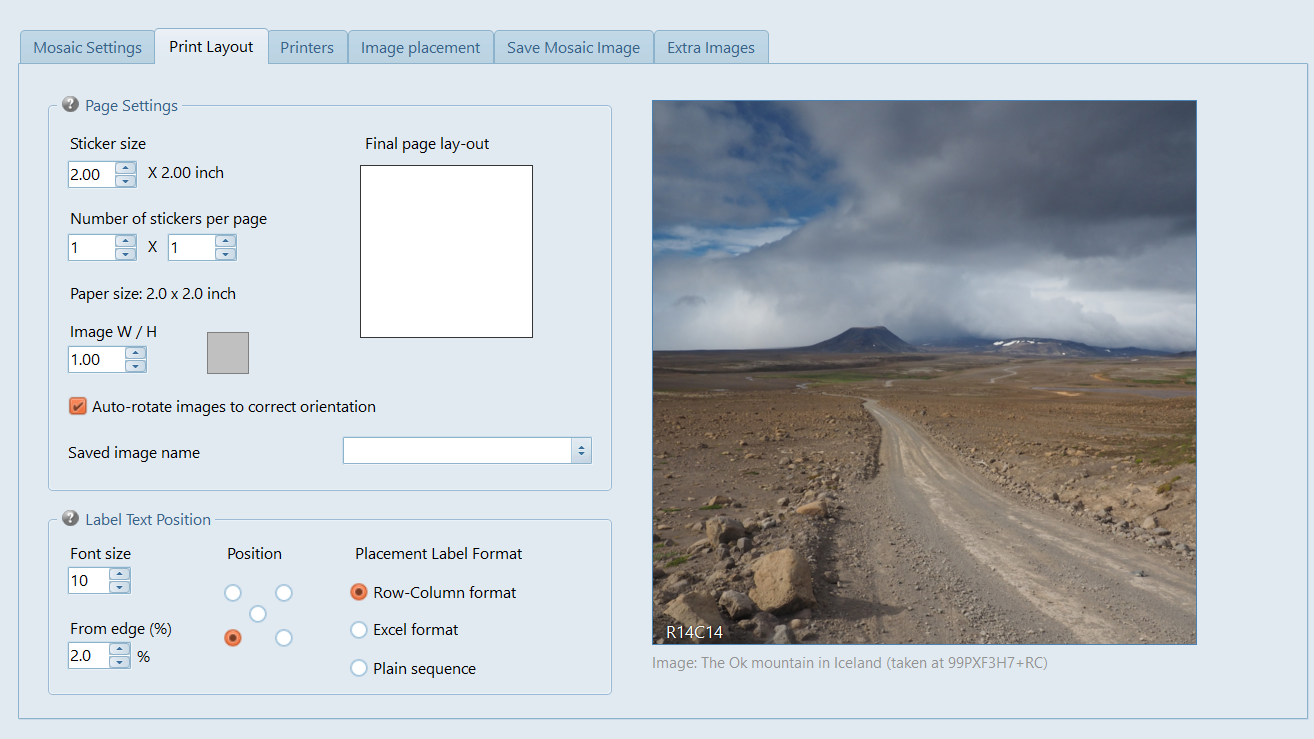This screenshot has width=1314, height=739.
Task: Open the Printers tab
Action: click(307, 47)
